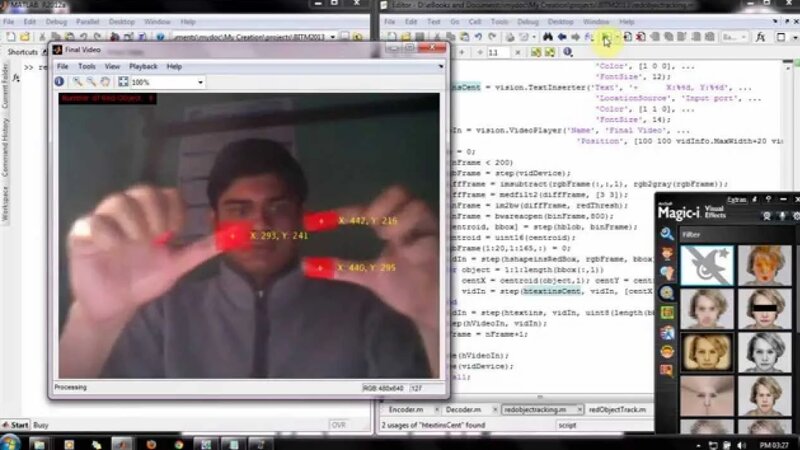This screenshot has width=800, height=450.
Task: Save the file with Editor save icon
Action: 419,37
